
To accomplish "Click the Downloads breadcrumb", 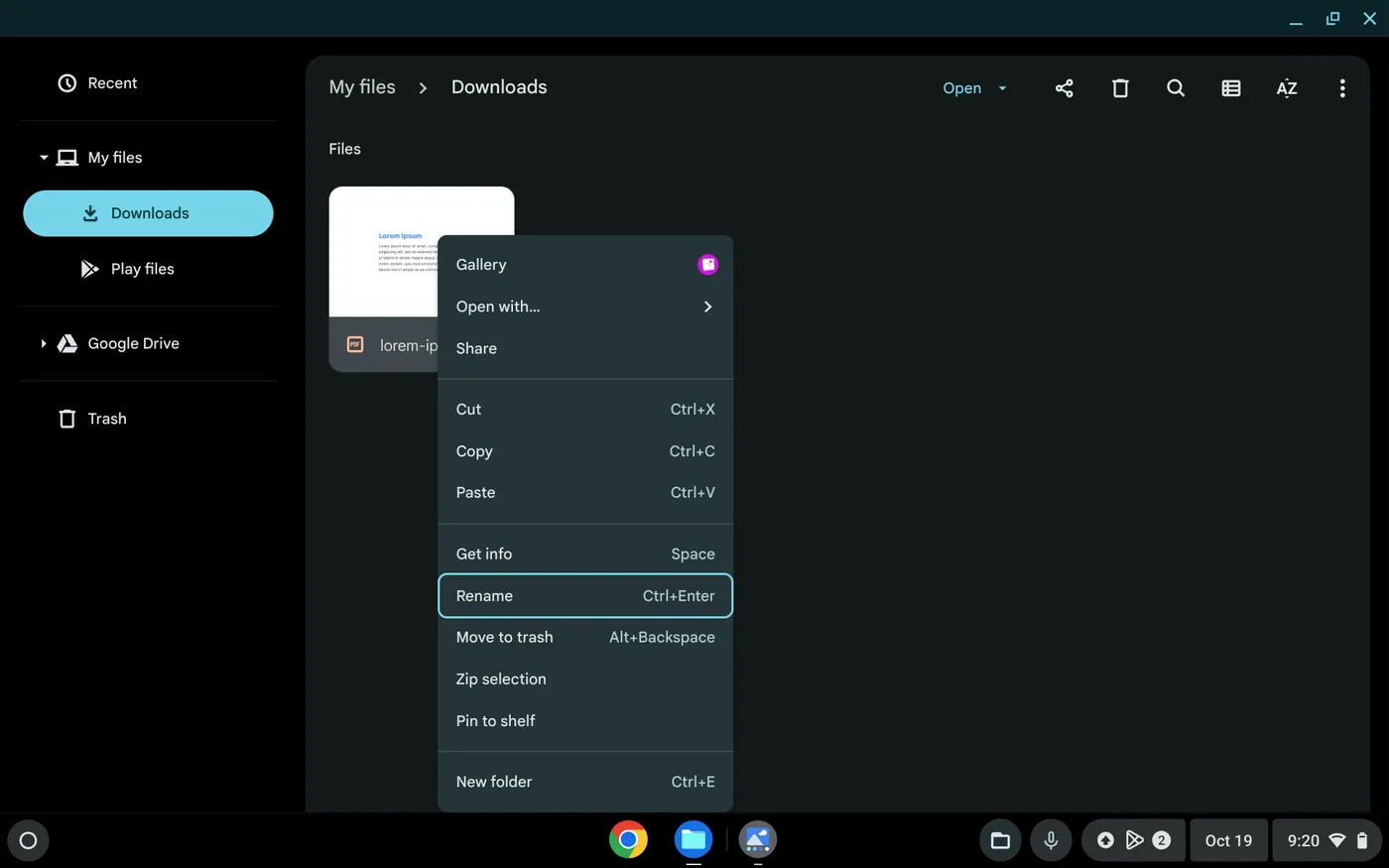I will point(499,87).
